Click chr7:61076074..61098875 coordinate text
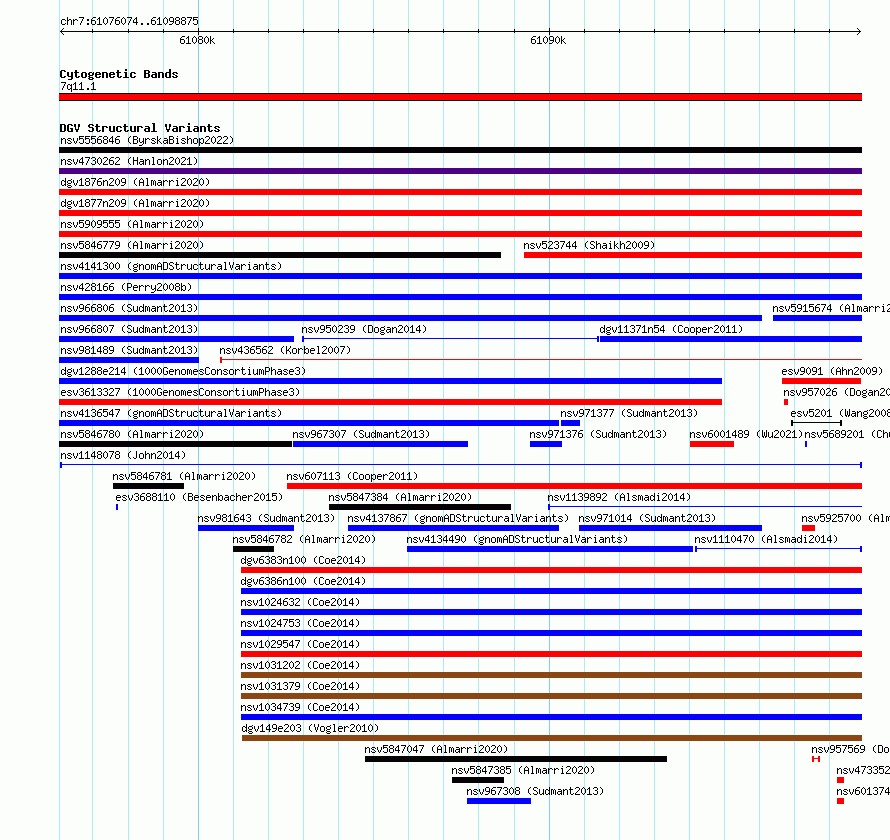Image resolution: width=890 pixels, height=840 pixels. click(x=129, y=21)
